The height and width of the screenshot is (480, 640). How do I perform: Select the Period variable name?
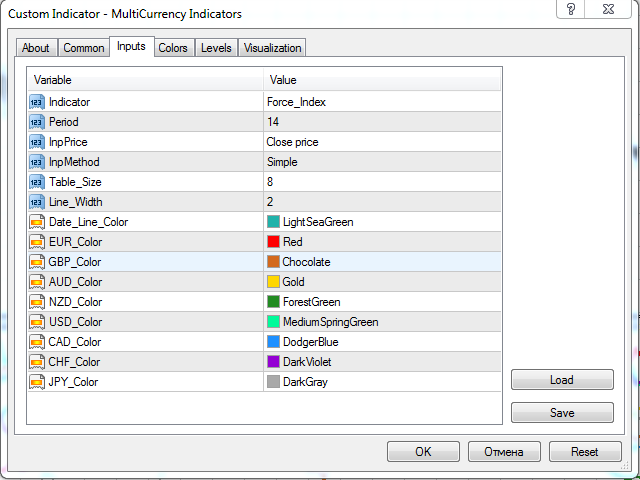click(x=64, y=122)
